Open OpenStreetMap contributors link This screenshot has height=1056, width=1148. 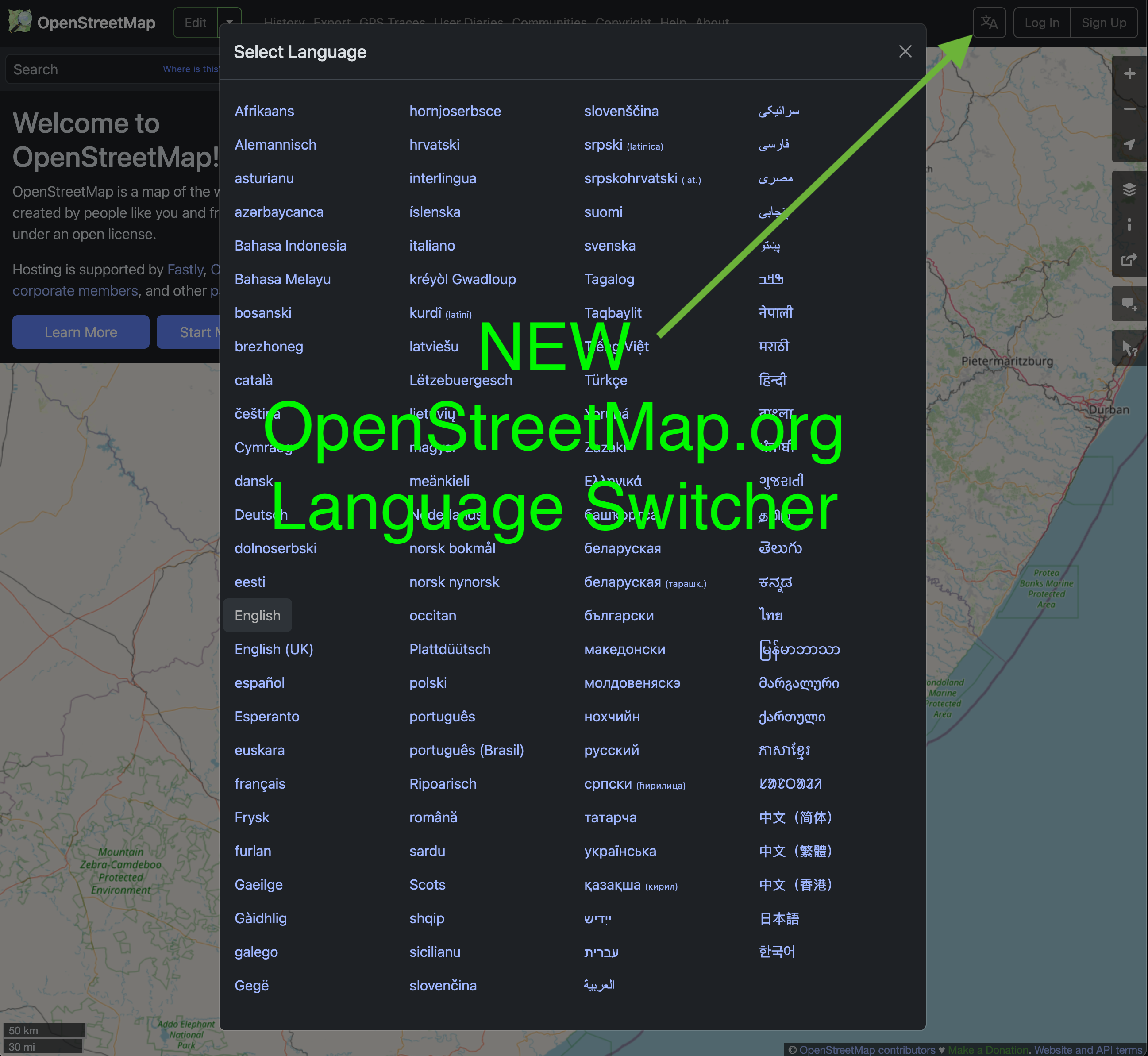click(867, 1049)
